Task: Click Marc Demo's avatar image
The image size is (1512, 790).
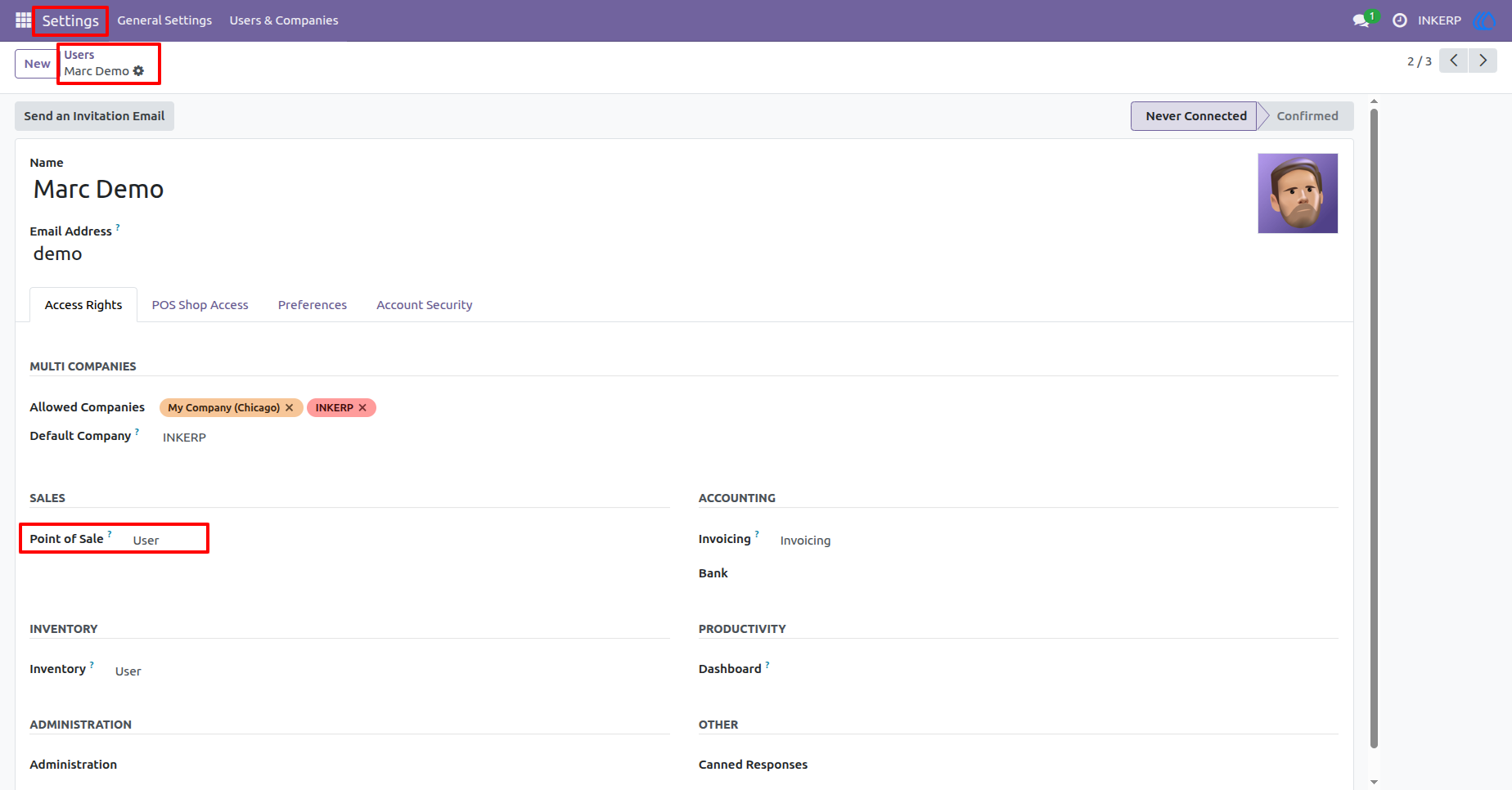Action: coord(1298,194)
